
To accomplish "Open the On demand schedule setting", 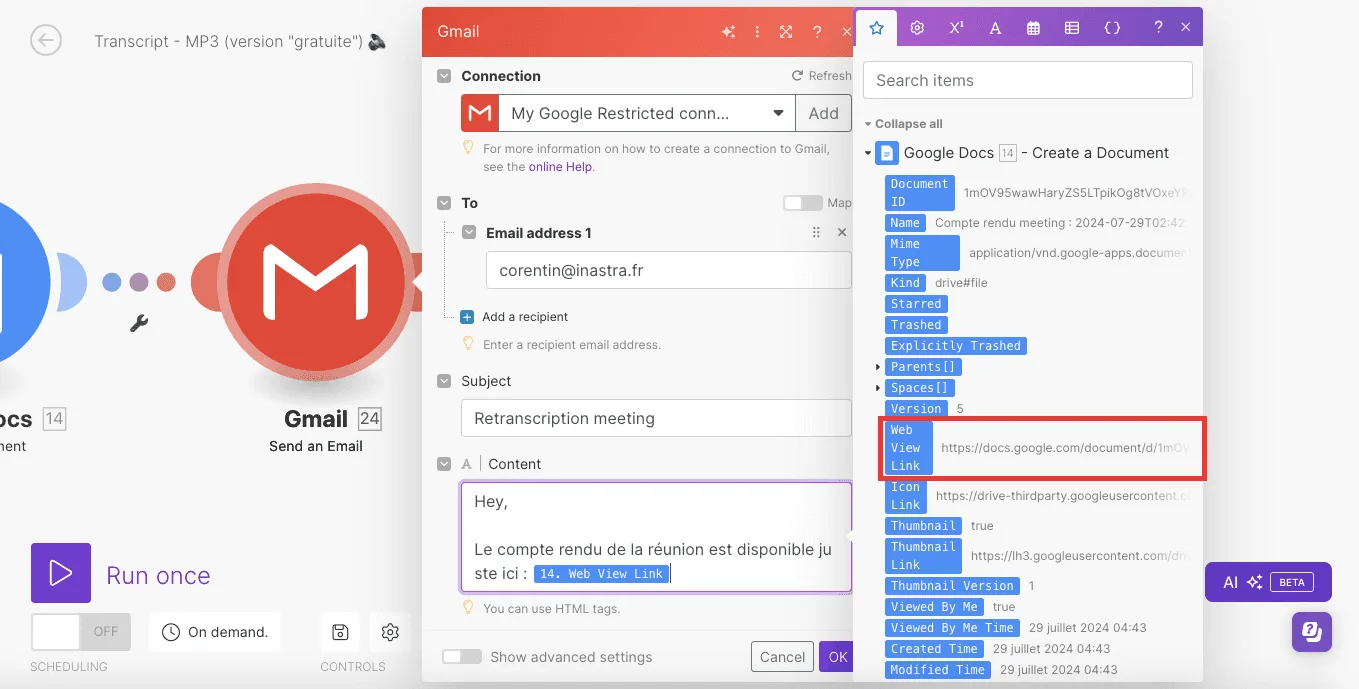I will (215, 632).
